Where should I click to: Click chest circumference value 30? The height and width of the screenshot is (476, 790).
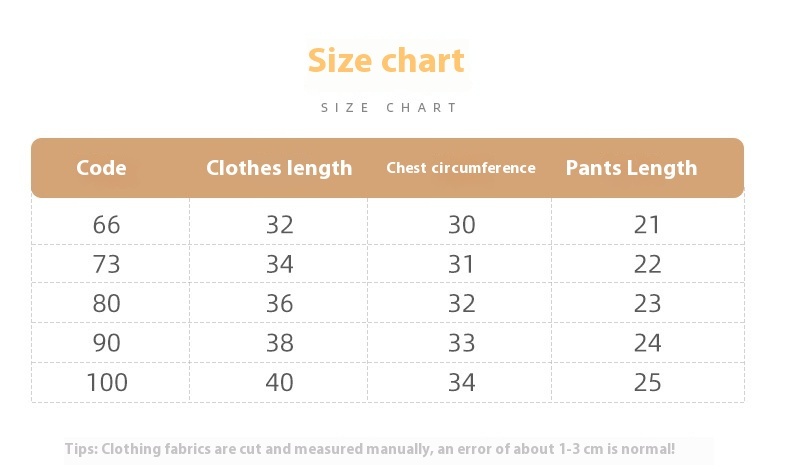[462, 225]
